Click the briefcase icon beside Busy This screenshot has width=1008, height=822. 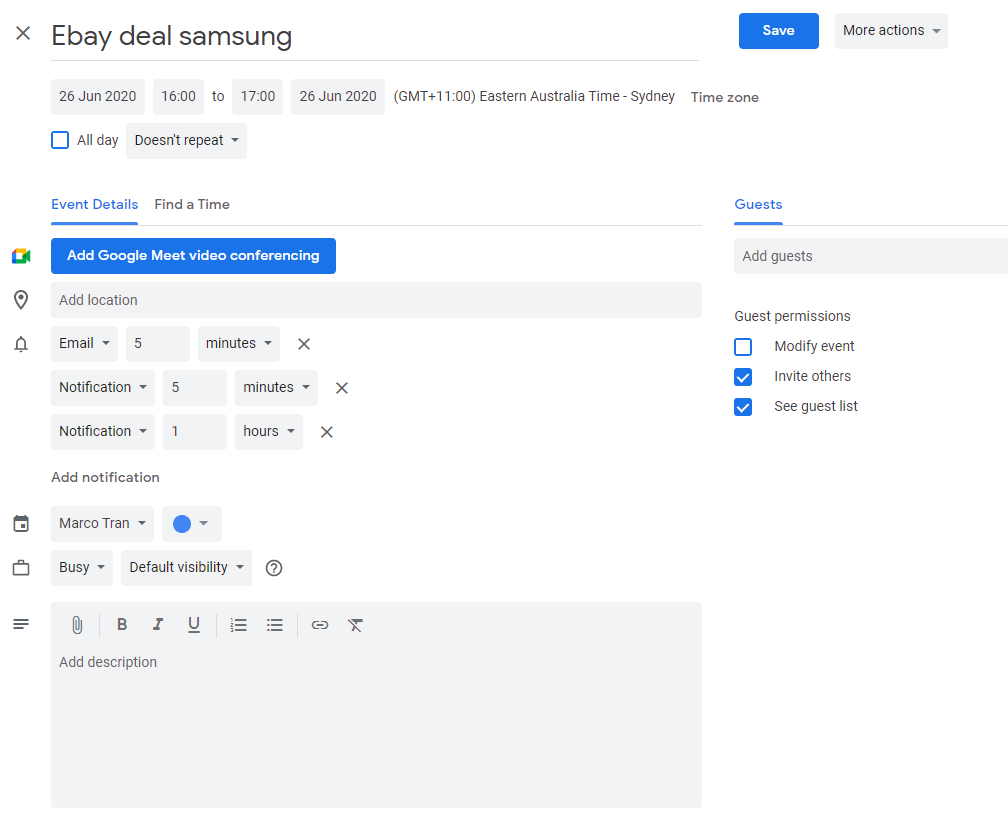21,568
